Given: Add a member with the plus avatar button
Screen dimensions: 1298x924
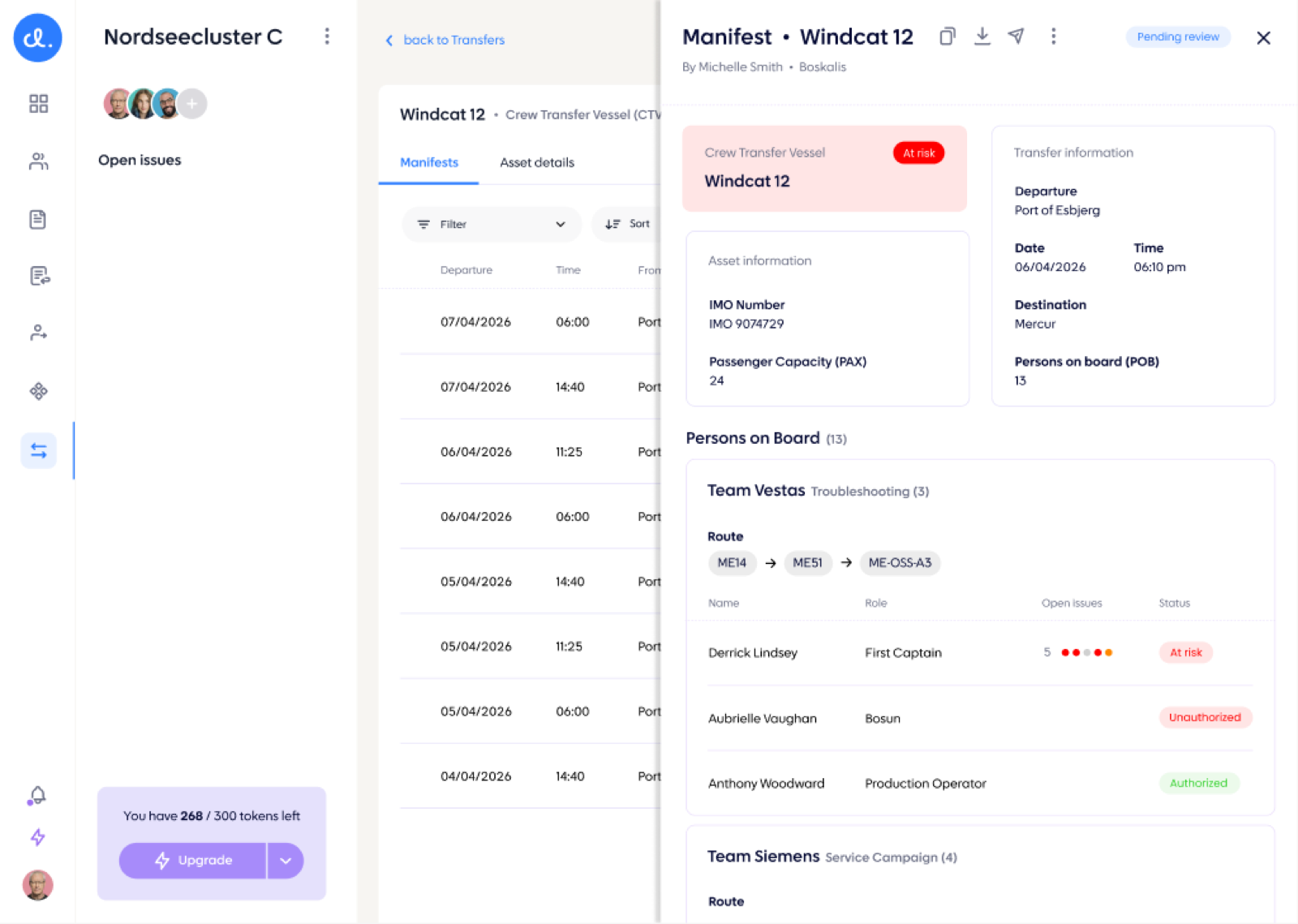Looking at the screenshot, I should [x=192, y=104].
